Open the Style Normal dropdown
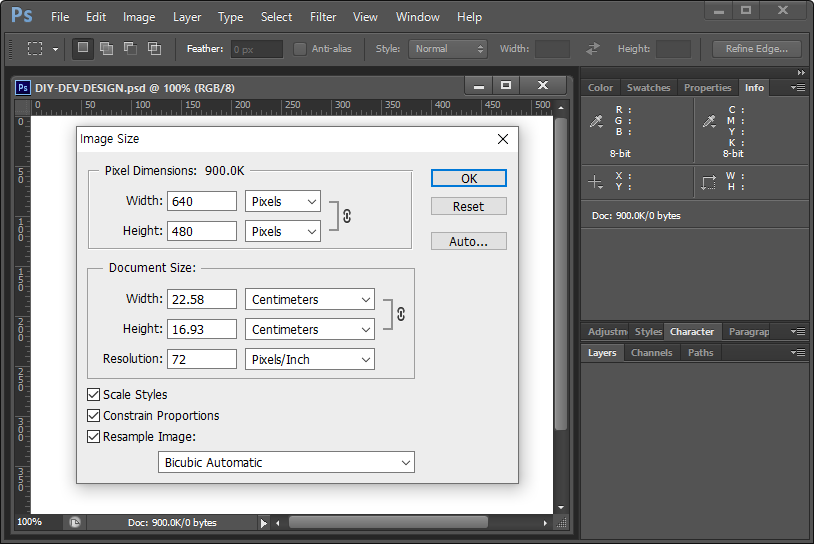This screenshot has width=814, height=544. (447, 49)
